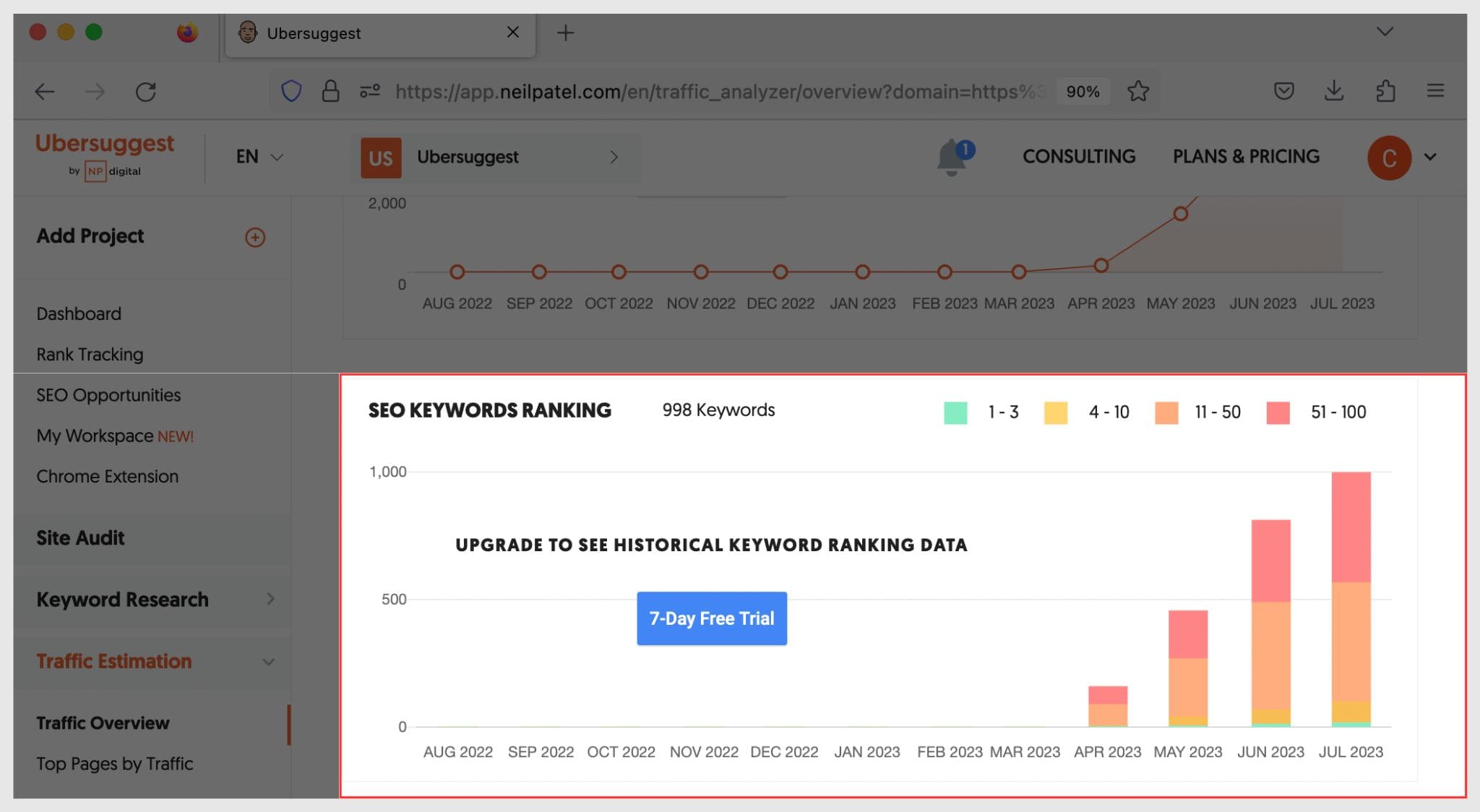Click the padlock site security icon

330,91
